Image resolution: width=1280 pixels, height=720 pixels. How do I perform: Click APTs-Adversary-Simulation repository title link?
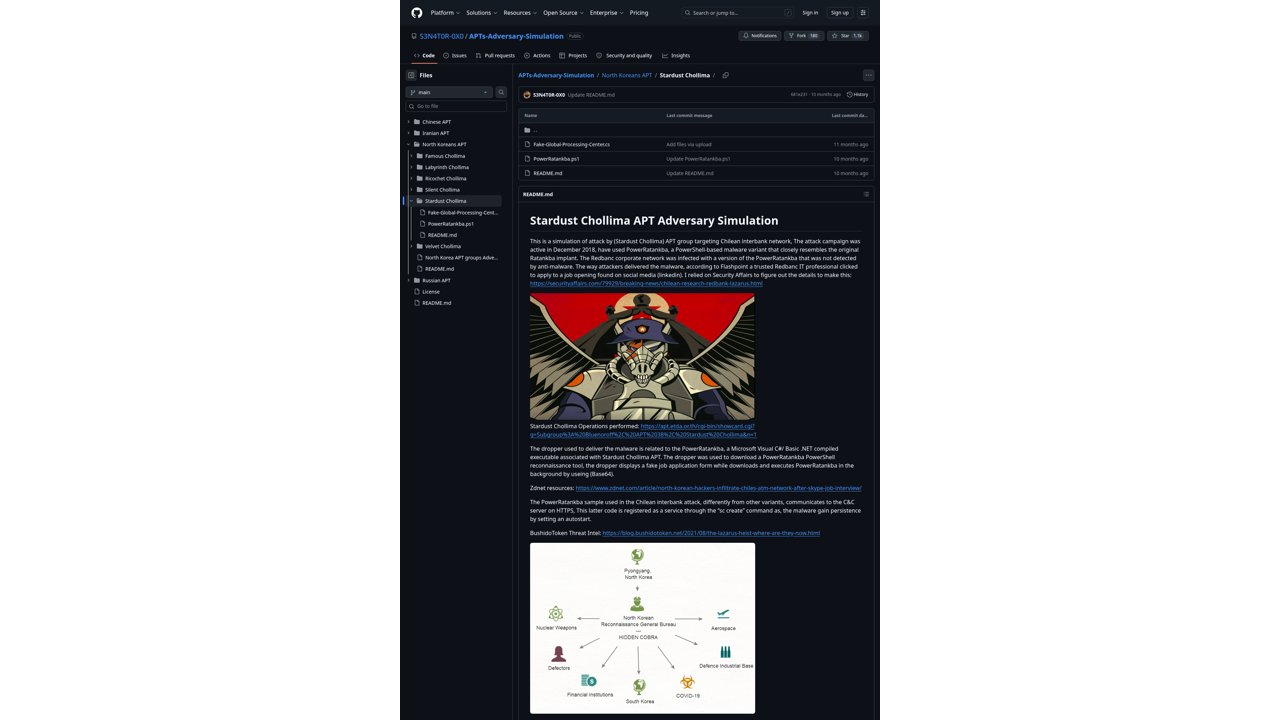tap(516, 36)
